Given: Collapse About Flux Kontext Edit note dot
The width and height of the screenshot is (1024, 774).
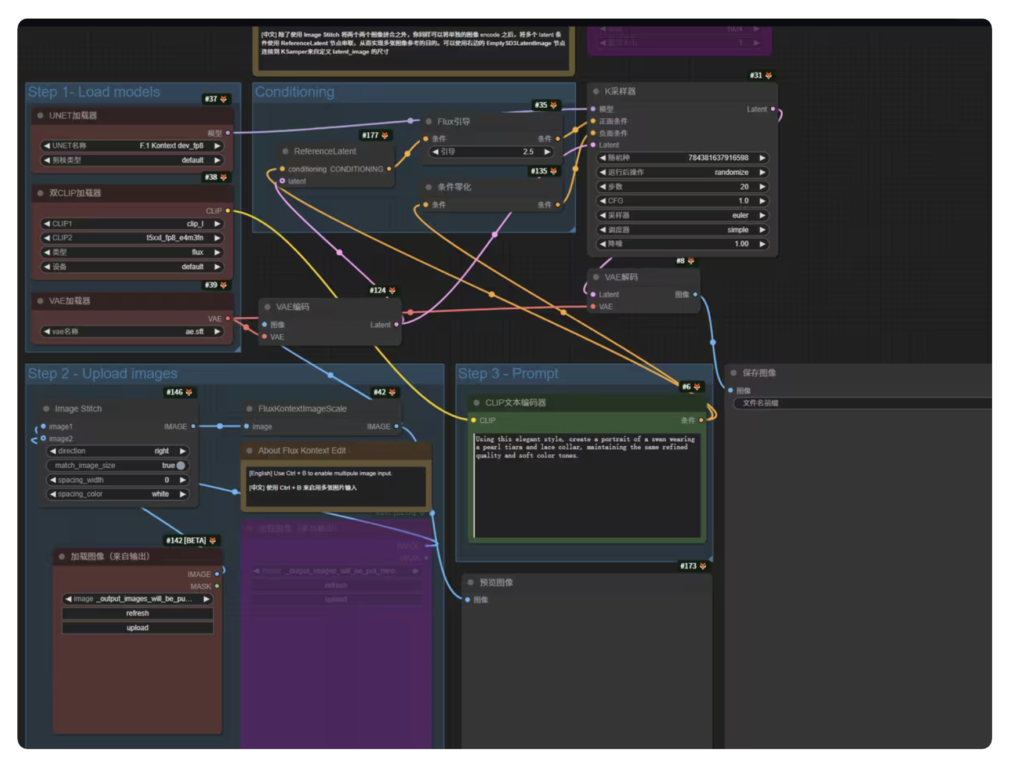Looking at the screenshot, I should [x=249, y=451].
